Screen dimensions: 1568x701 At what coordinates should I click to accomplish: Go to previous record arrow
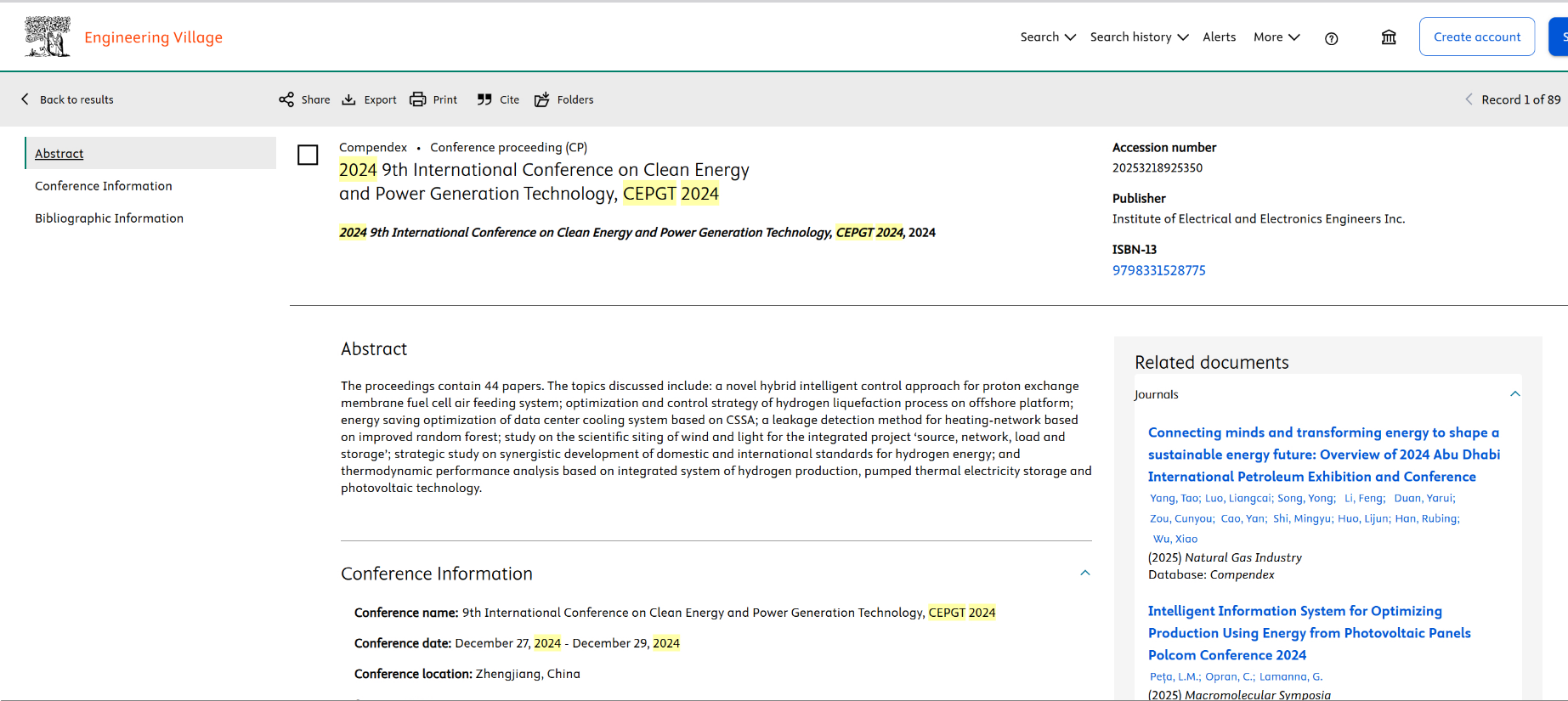1469,99
